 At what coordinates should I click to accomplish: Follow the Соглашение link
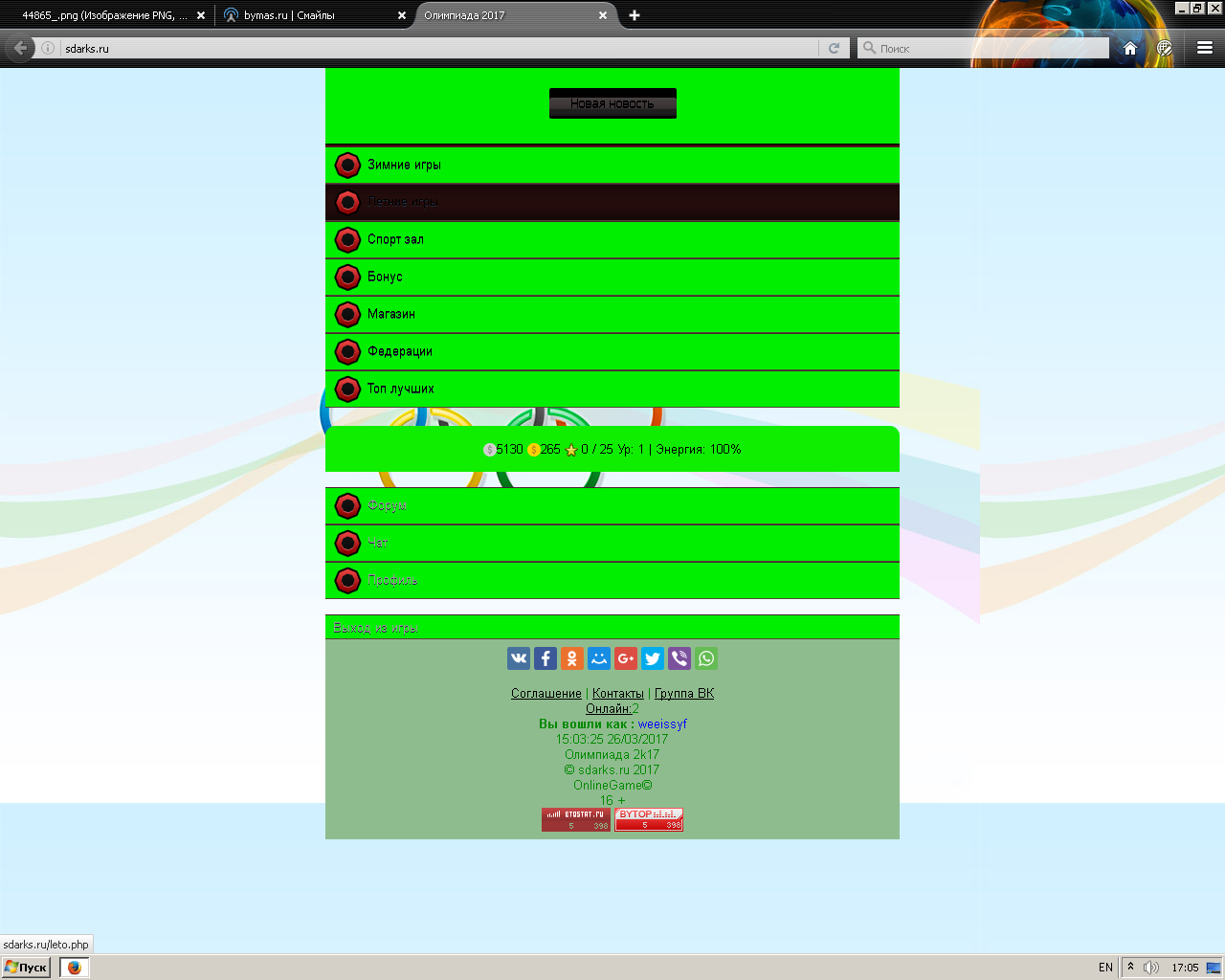click(546, 694)
